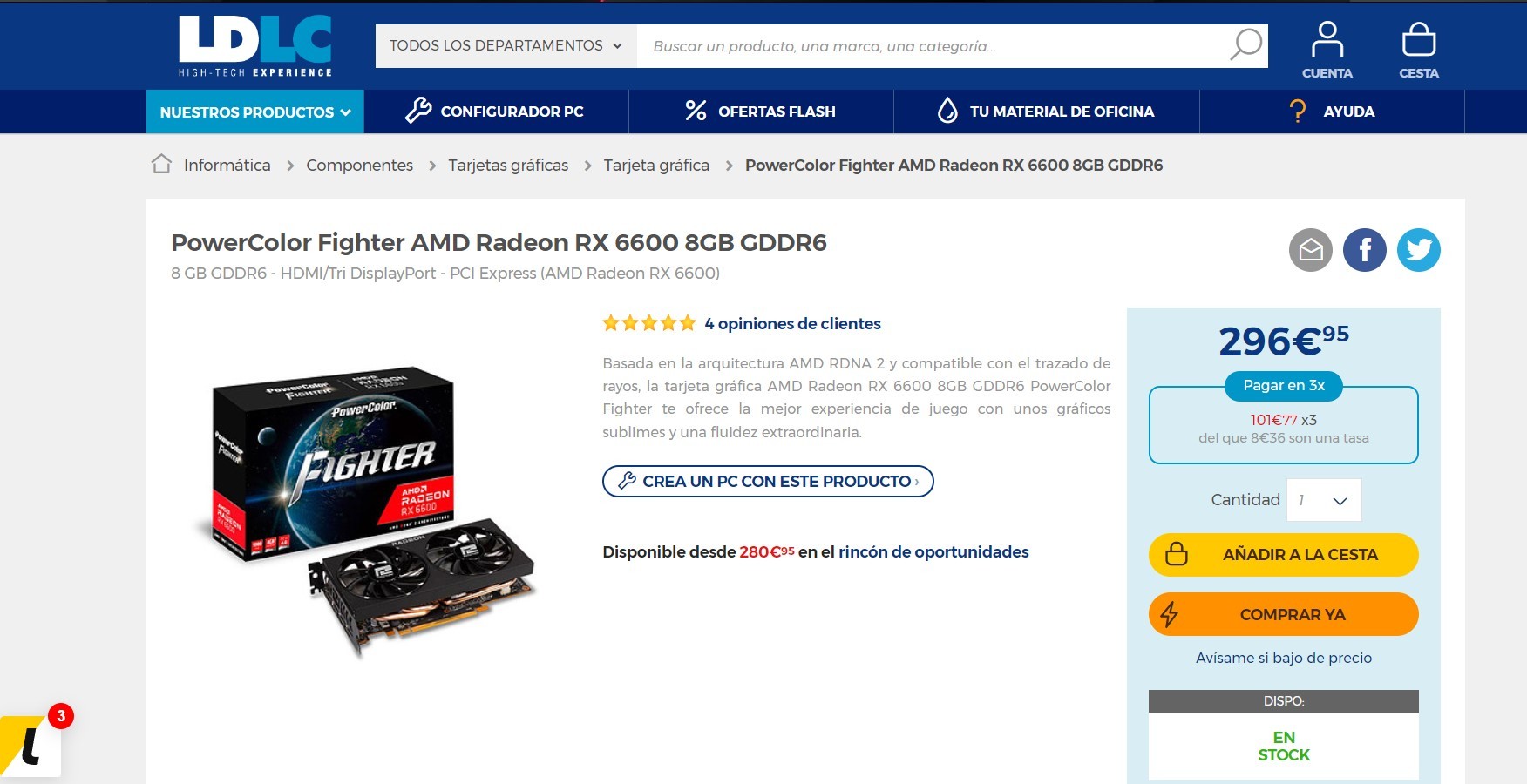Image resolution: width=1527 pixels, height=784 pixels.
Task: Click Crea un PC con este producto
Action: (767, 481)
